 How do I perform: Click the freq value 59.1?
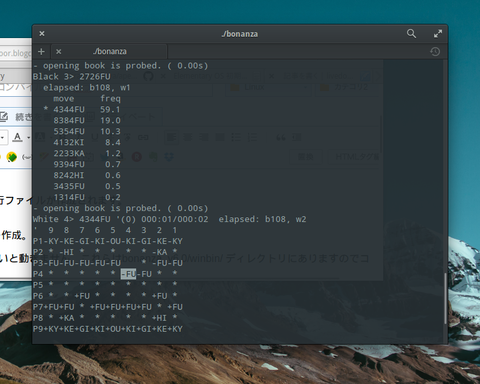(x=110, y=109)
